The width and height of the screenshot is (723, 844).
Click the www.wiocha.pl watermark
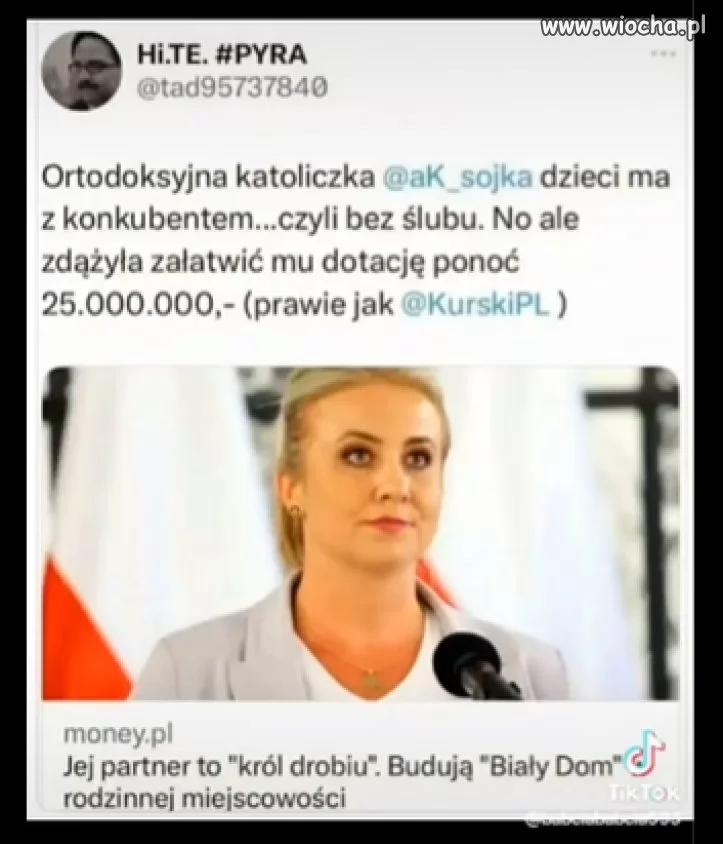tap(623, 26)
